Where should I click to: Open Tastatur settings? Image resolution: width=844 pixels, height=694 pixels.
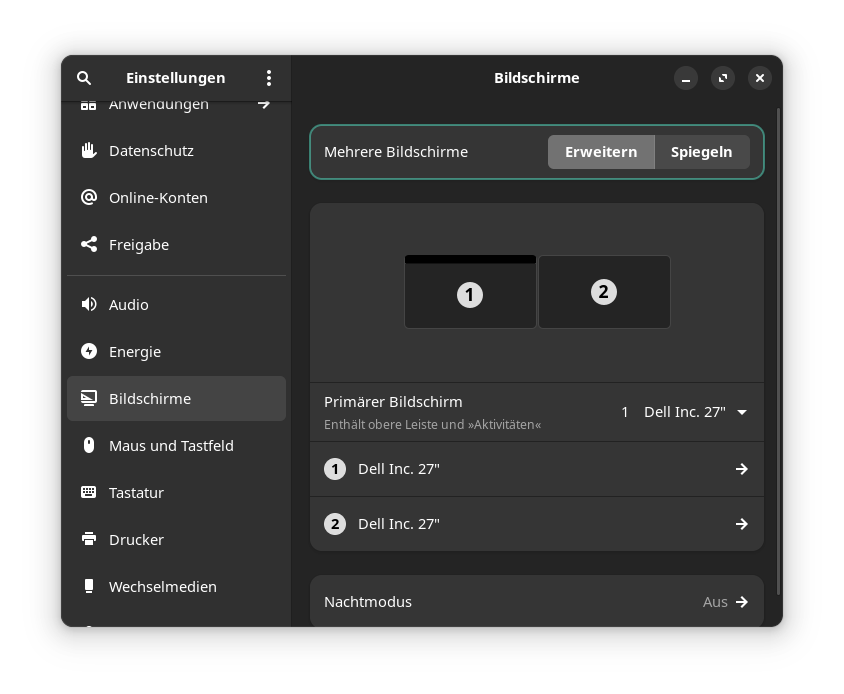177,492
